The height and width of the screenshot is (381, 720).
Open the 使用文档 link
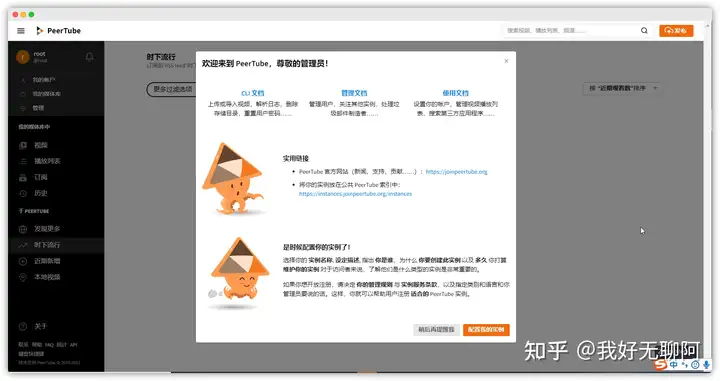pos(456,93)
